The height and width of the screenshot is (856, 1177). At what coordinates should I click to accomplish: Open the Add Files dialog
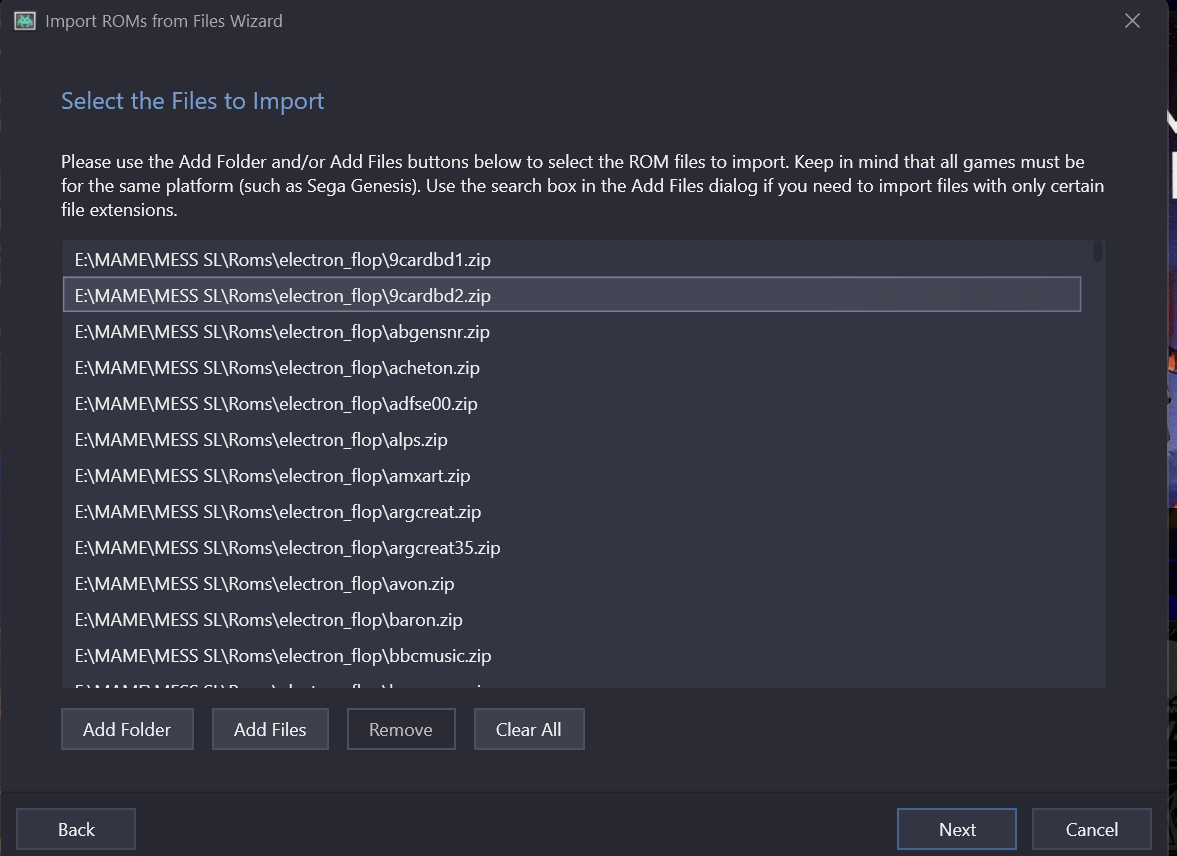[x=270, y=729]
